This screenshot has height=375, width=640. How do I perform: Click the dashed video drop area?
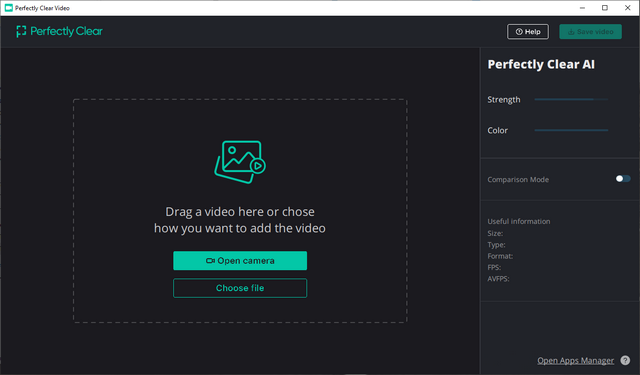point(240,211)
